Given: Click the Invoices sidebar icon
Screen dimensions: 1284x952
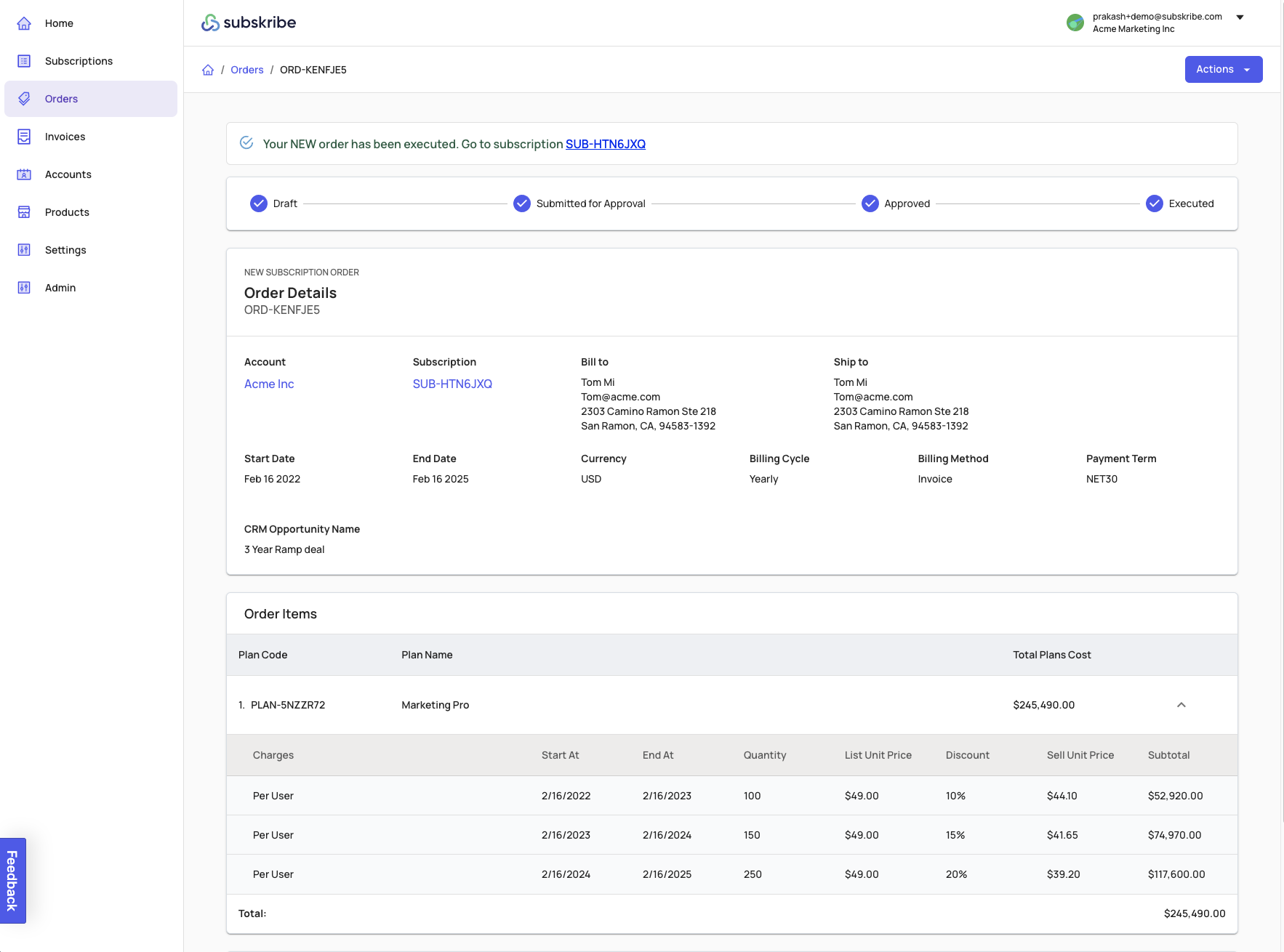Looking at the screenshot, I should tap(24, 137).
